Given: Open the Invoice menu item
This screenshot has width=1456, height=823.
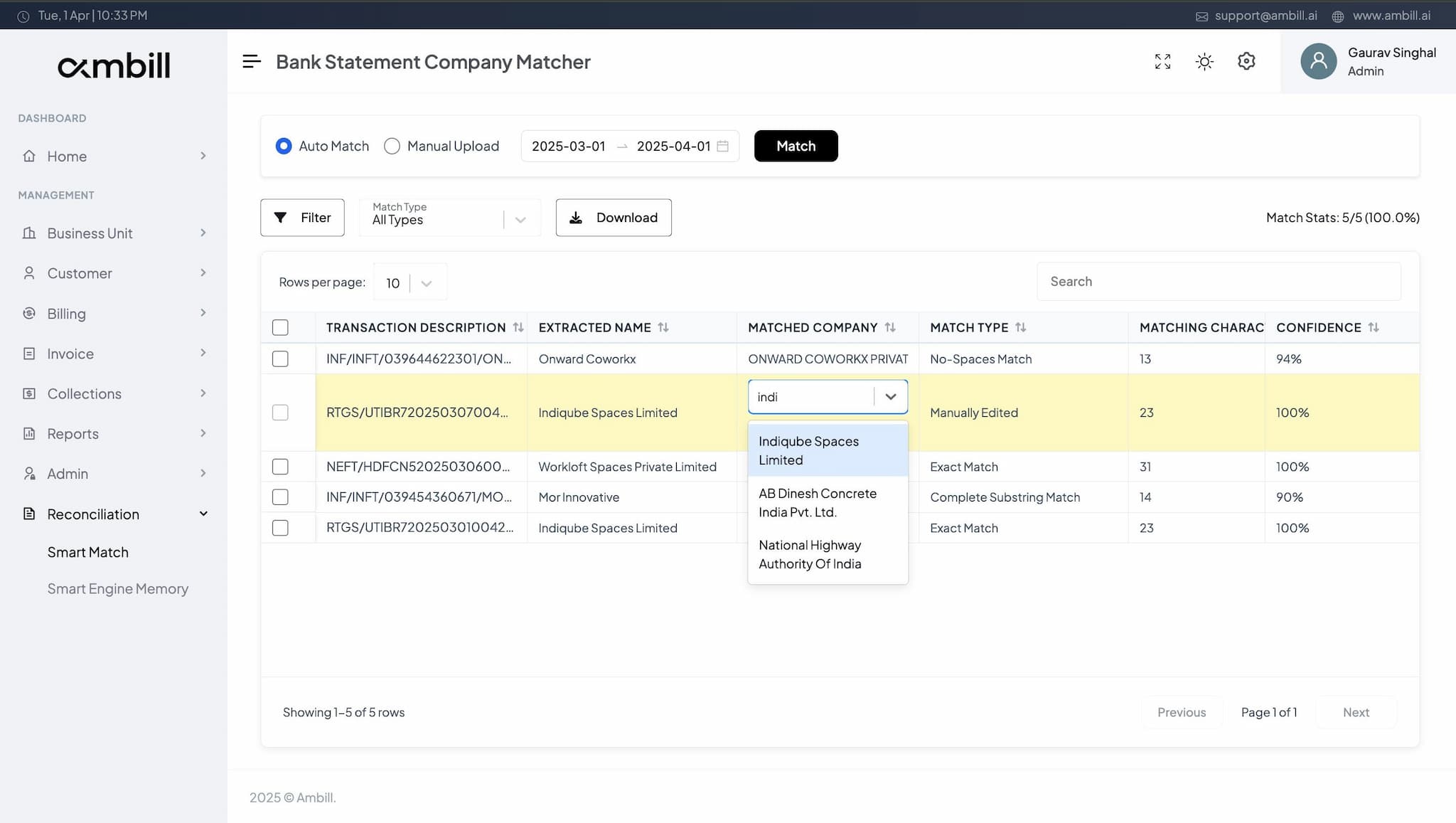Looking at the screenshot, I should (x=114, y=354).
